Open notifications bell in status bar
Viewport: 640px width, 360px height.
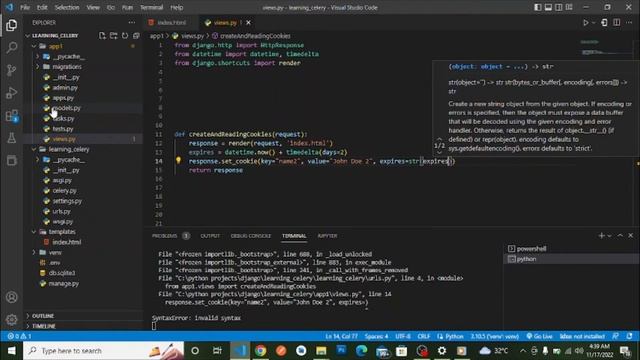[630, 336]
